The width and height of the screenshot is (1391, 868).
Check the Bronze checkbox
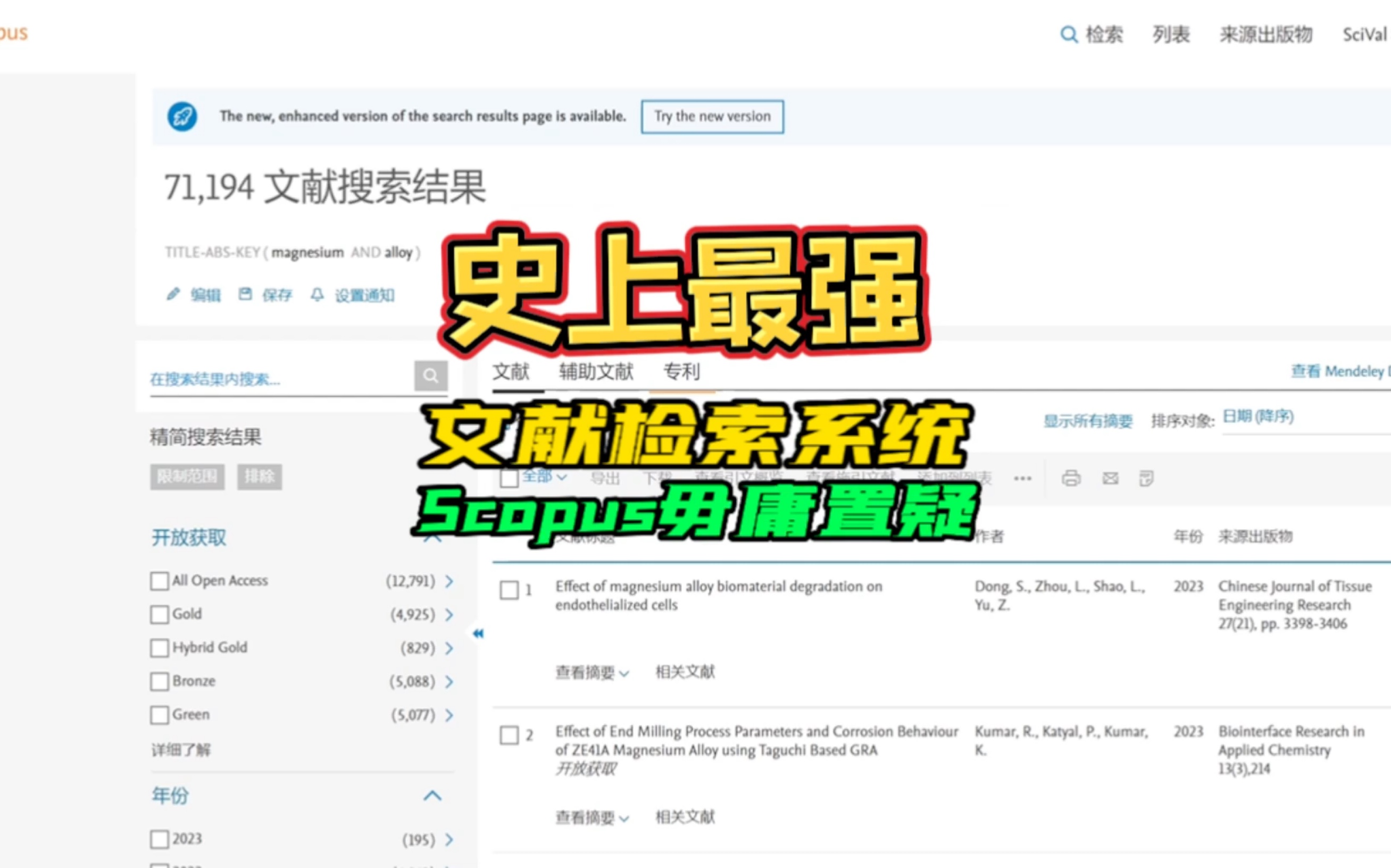coord(160,681)
